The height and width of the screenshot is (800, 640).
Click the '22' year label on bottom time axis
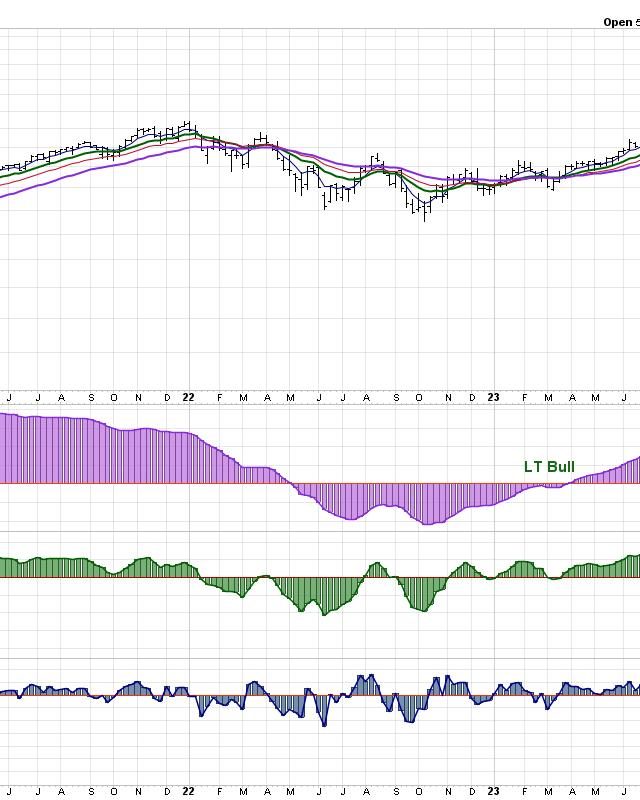click(x=188, y=790)
